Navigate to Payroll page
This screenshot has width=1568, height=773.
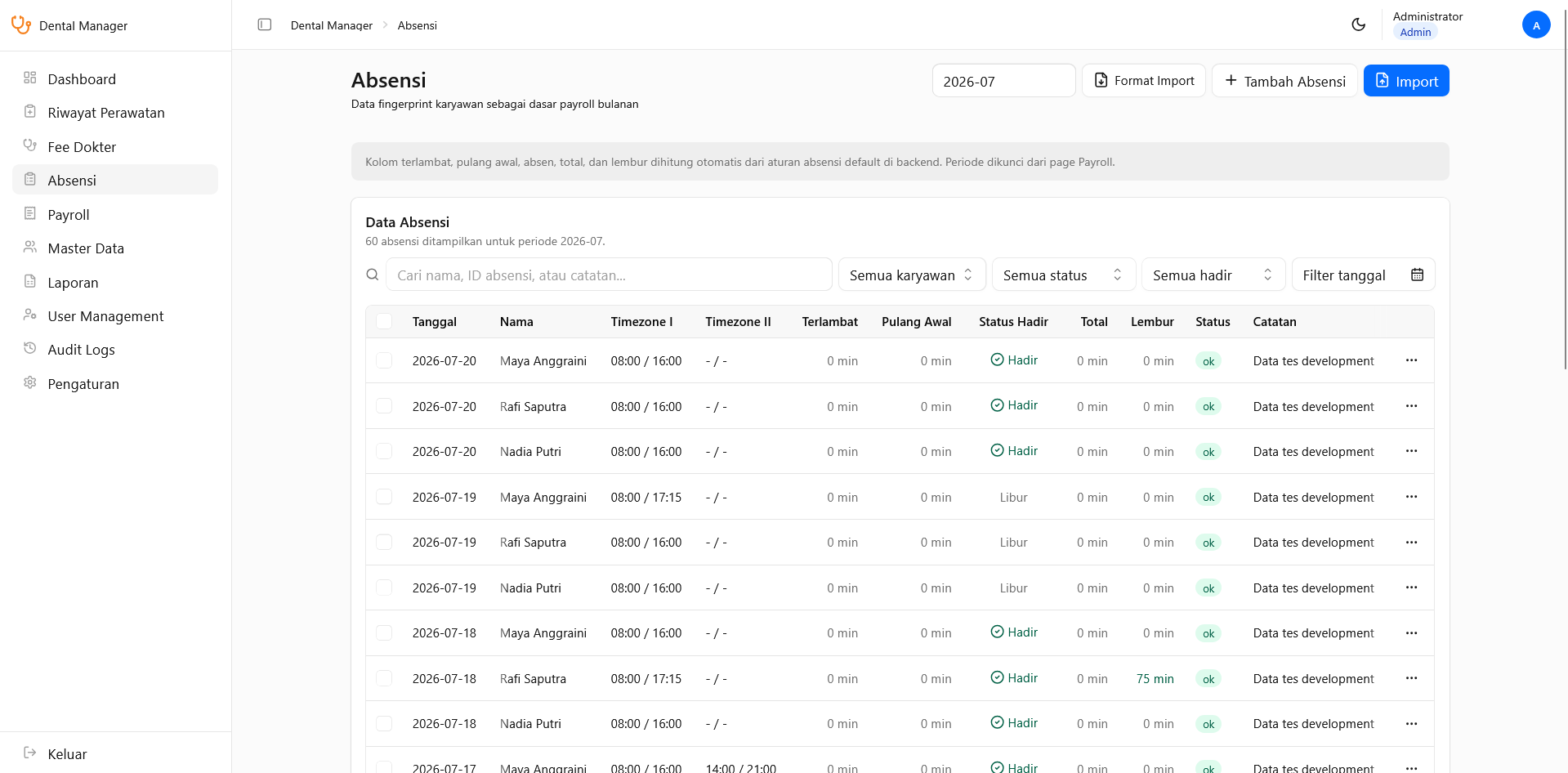(x=115, y=214)
